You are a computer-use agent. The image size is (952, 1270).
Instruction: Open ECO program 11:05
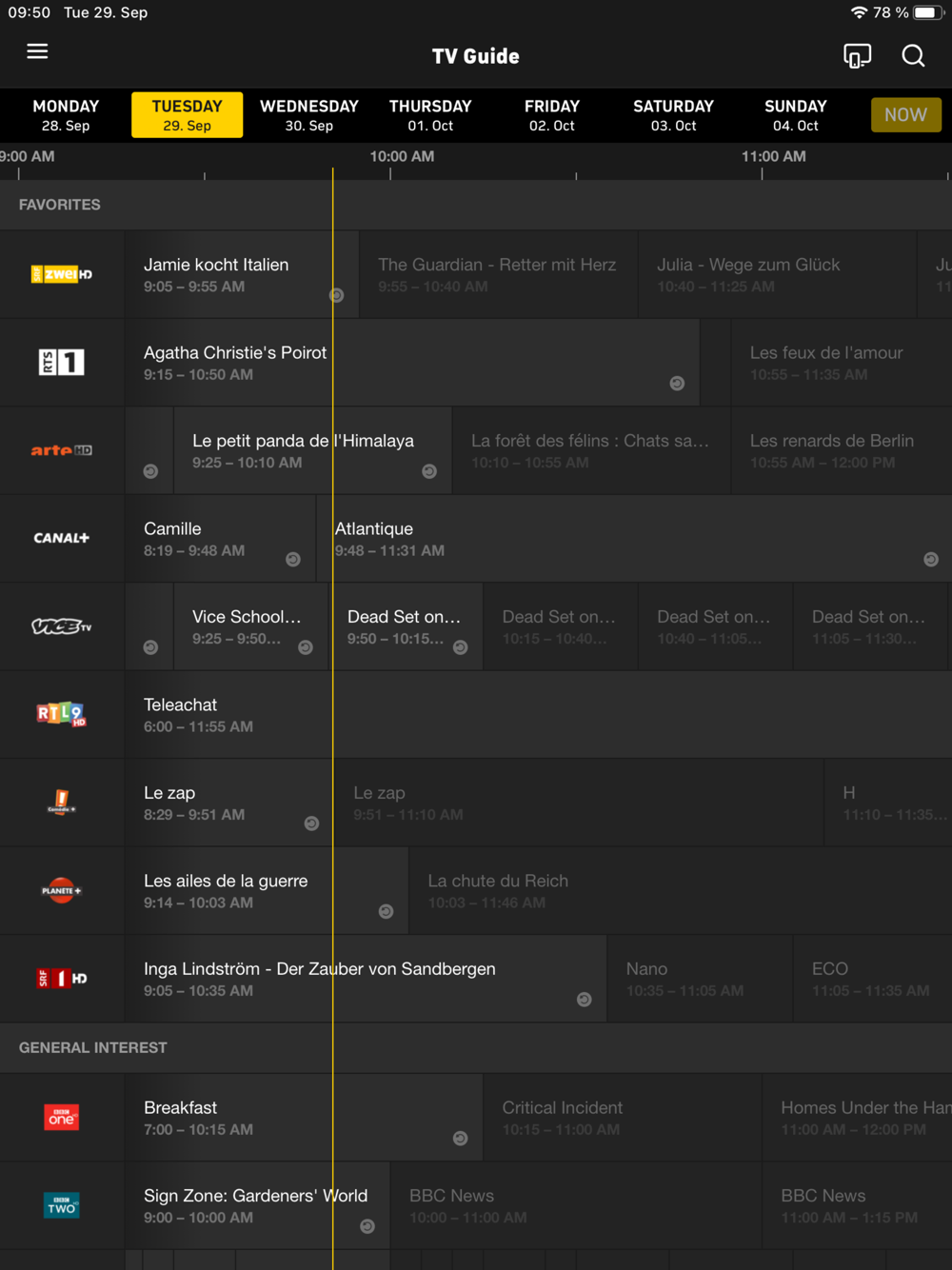873,979
